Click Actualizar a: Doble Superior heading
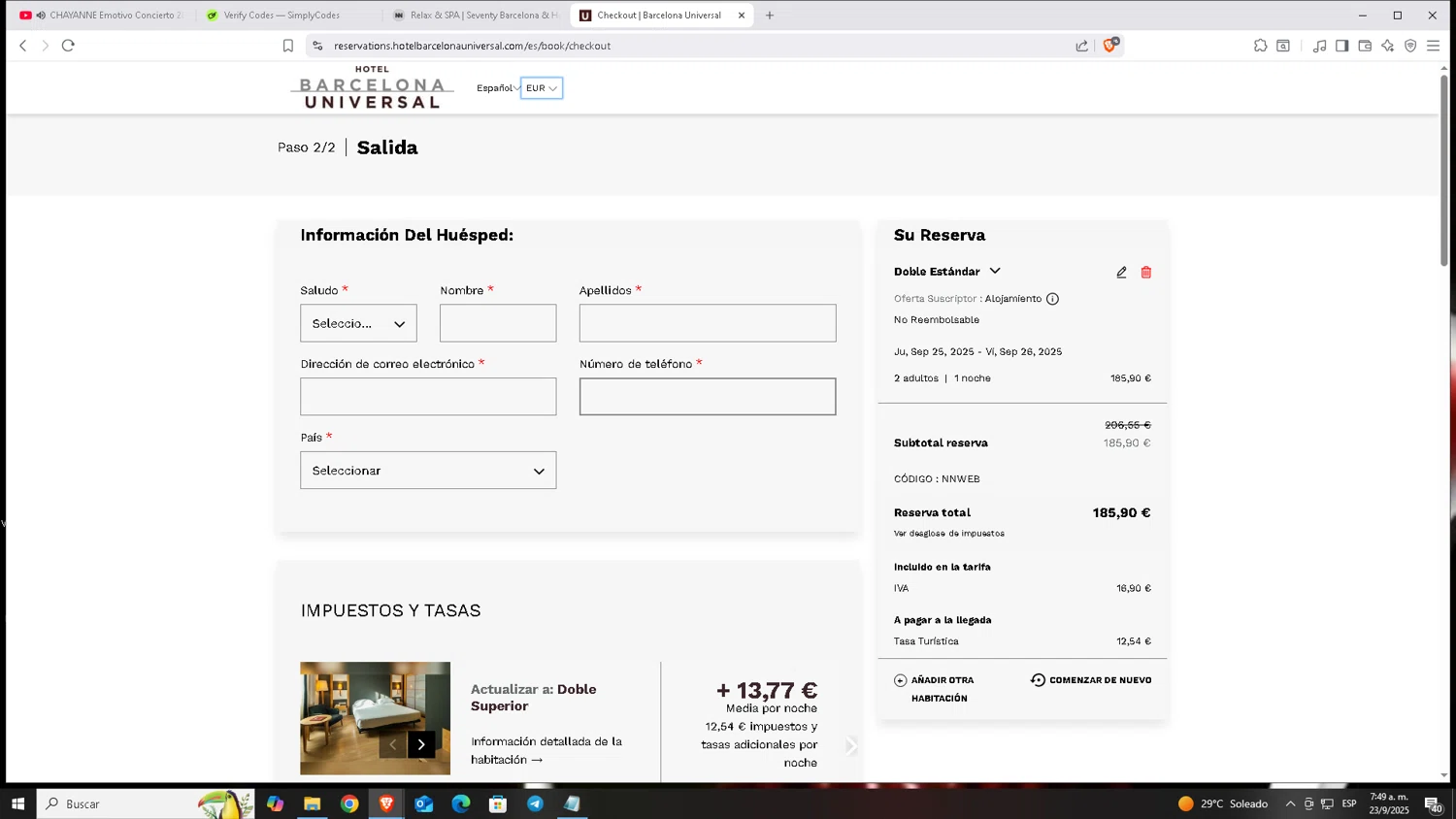 tap(534, 698)
